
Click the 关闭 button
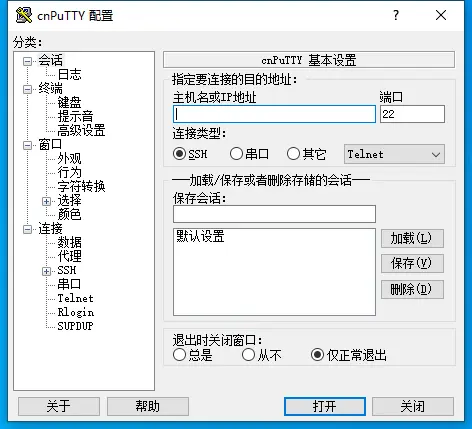[413, 406]
